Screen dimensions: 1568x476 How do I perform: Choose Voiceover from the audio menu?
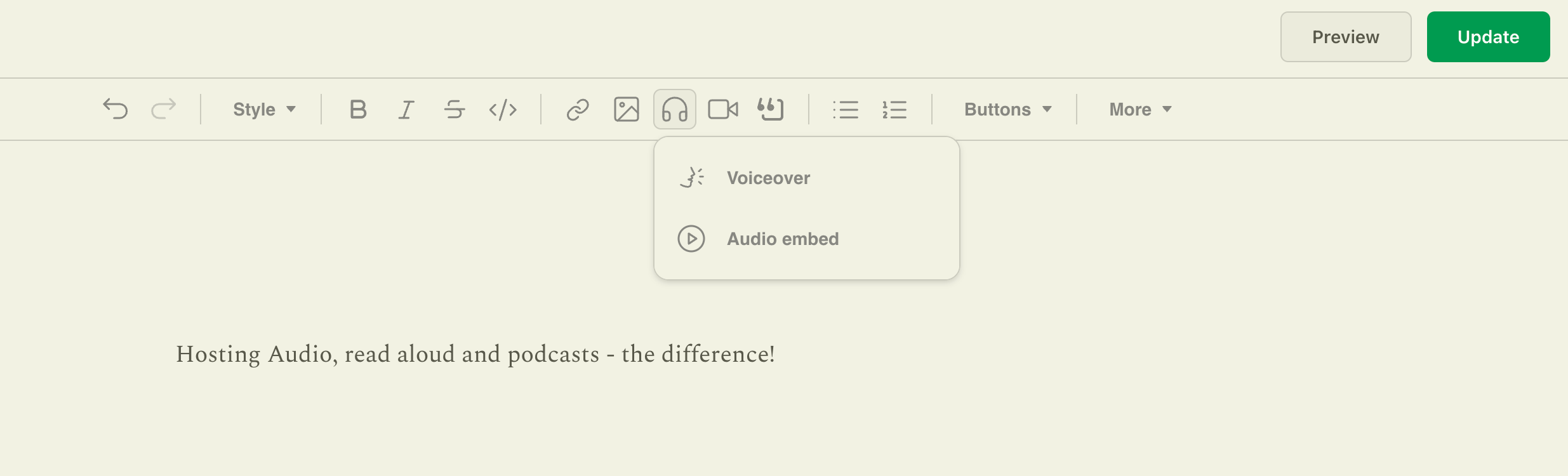pyautogui.click(x=807, y=178)
